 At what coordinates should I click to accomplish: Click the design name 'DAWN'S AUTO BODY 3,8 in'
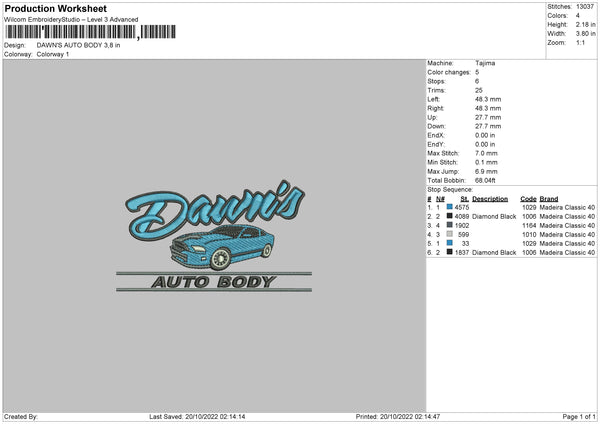click(x=78, y=45)
